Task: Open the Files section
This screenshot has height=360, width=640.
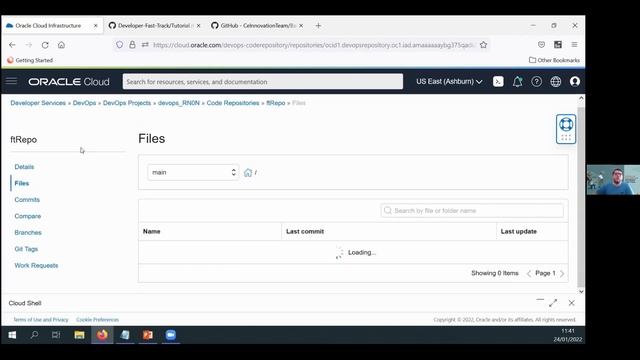Action: tap(22, 183)
